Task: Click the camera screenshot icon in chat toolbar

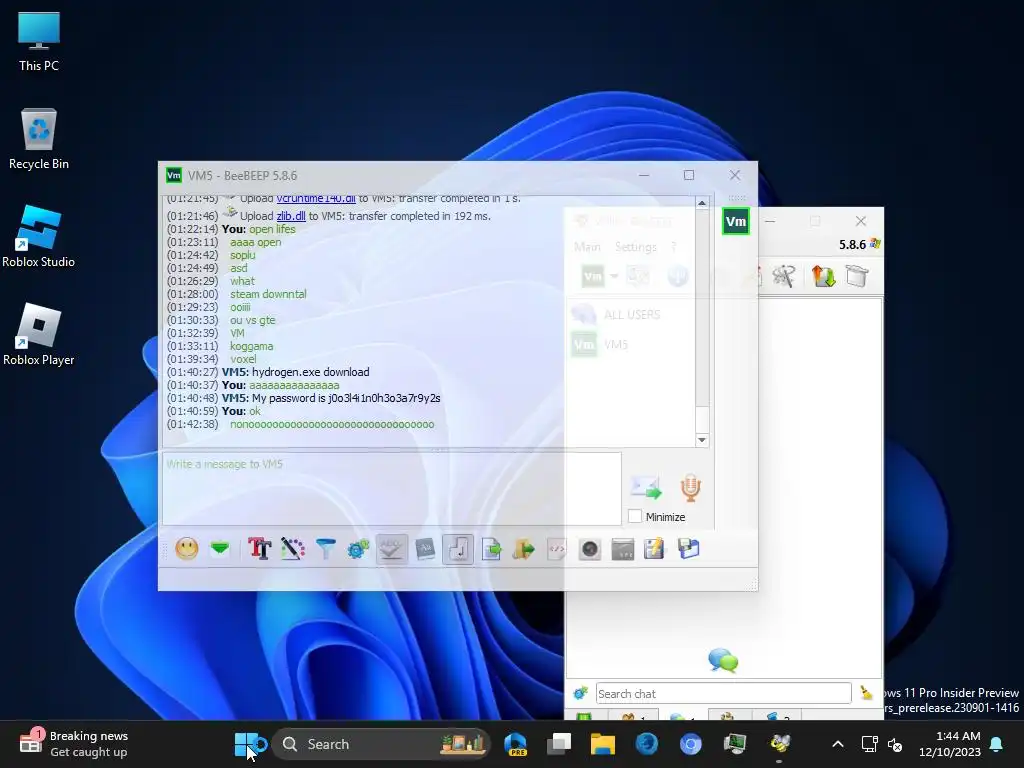Action: [590, 549]
